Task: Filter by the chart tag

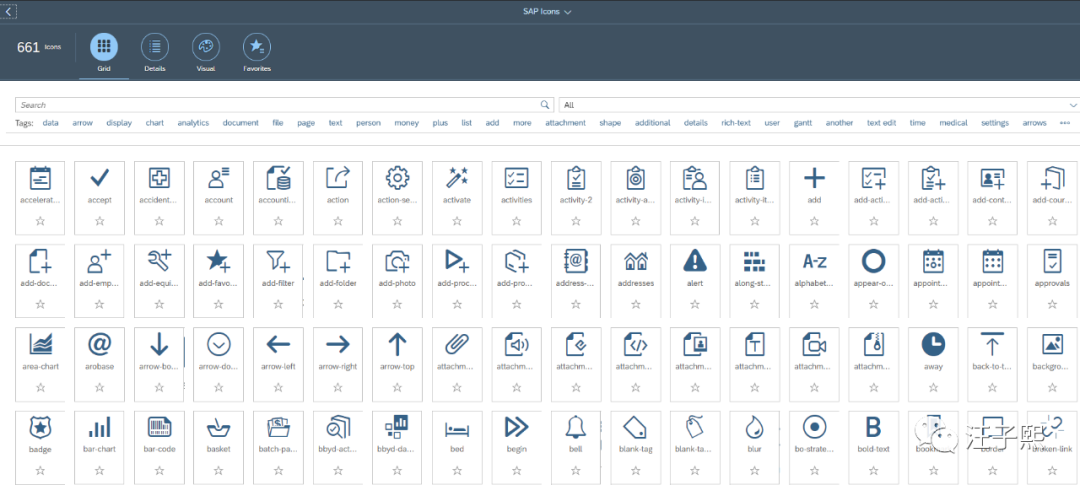Action: (154, 123)
